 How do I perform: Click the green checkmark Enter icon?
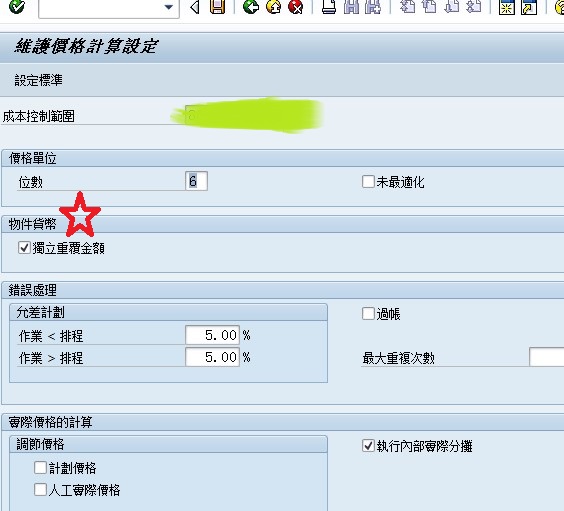[x=16, y=6]
